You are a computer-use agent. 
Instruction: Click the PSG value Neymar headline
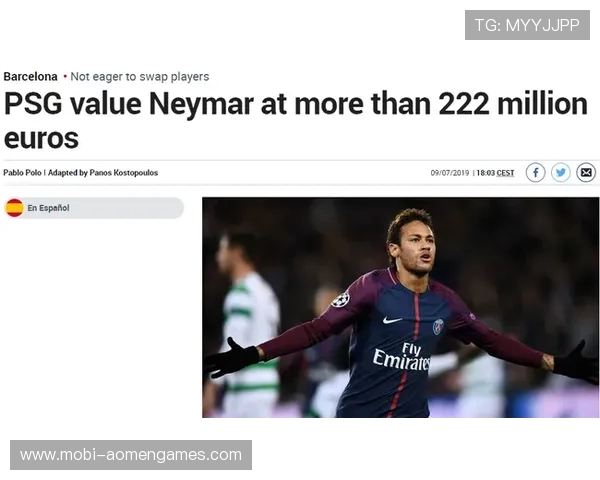tap(295, 120)
